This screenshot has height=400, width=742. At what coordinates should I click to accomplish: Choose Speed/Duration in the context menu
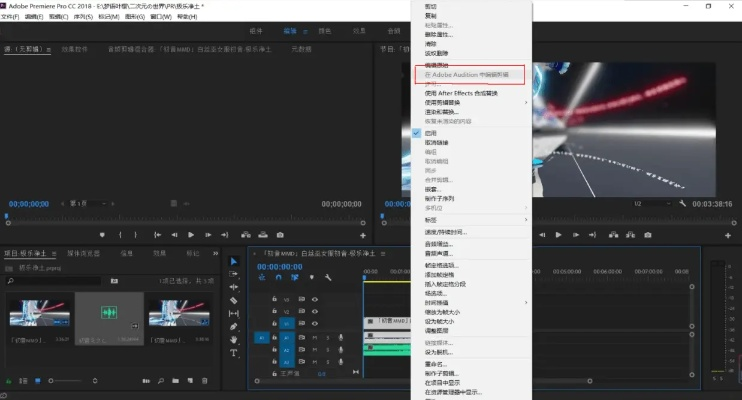(x=446, y=232)
